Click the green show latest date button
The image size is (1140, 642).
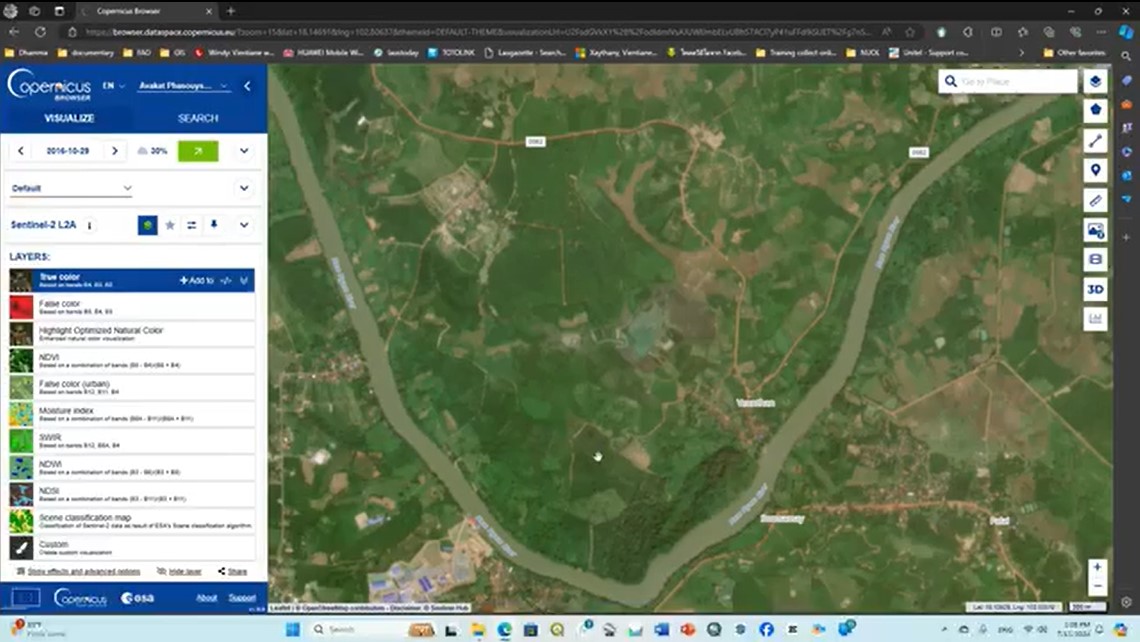click(198, 151)
